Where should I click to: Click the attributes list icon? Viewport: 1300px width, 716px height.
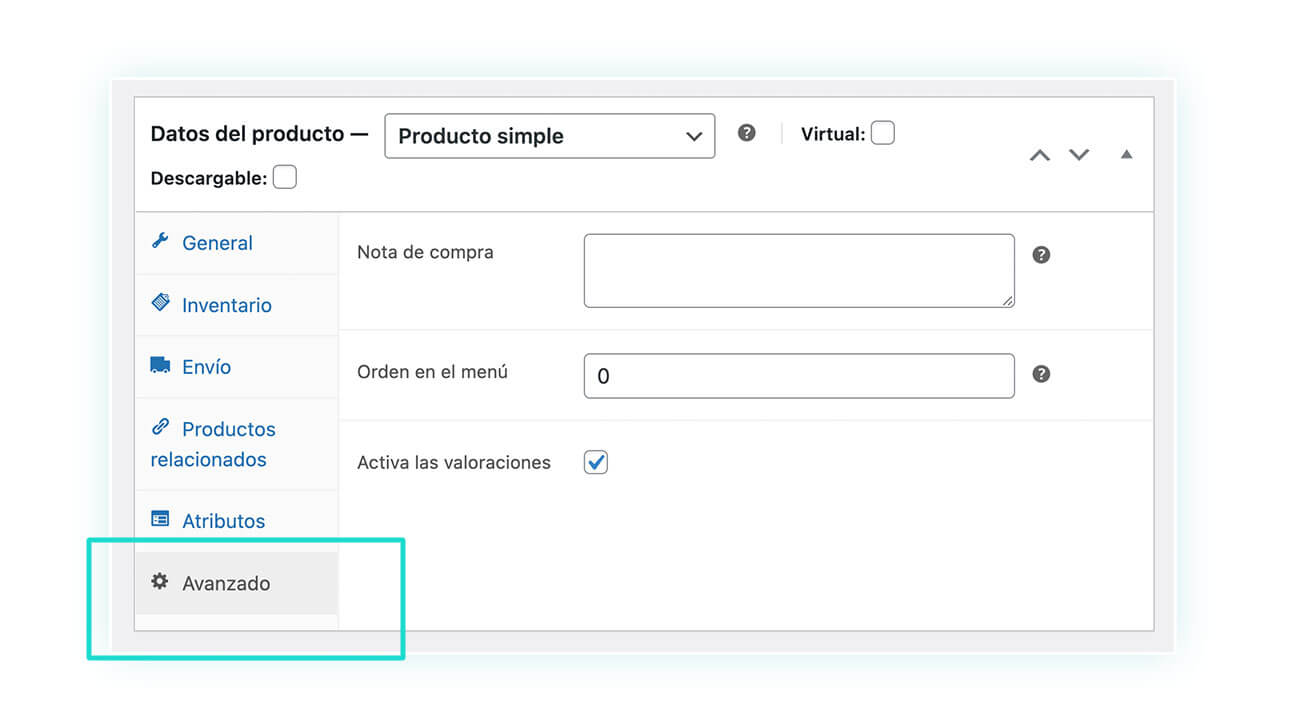[x=160, y=519]
